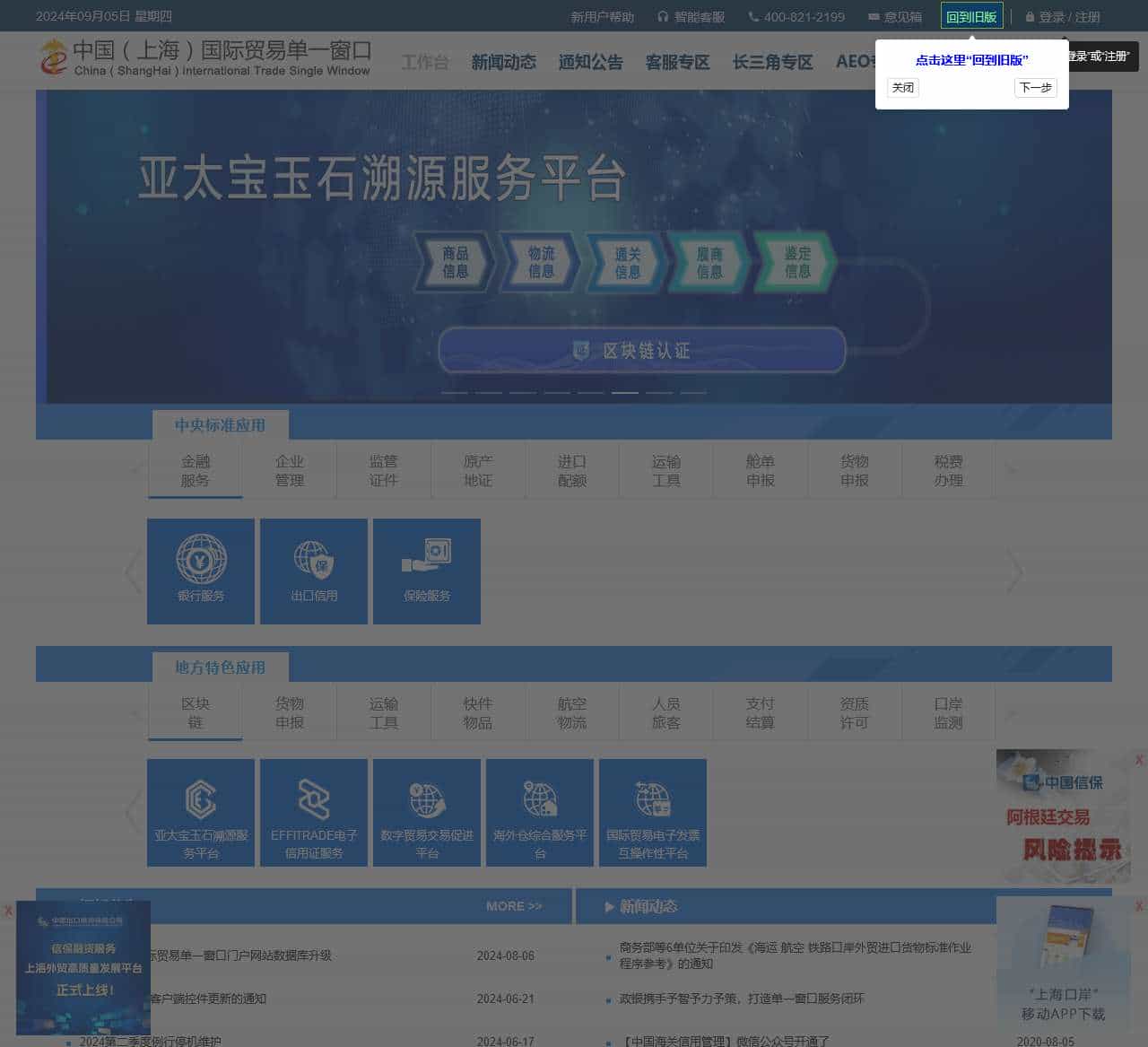Viewport: 1148px width, 1047px height.
Task: Select the 口岸监测 local apps tab
Action: 949,713
